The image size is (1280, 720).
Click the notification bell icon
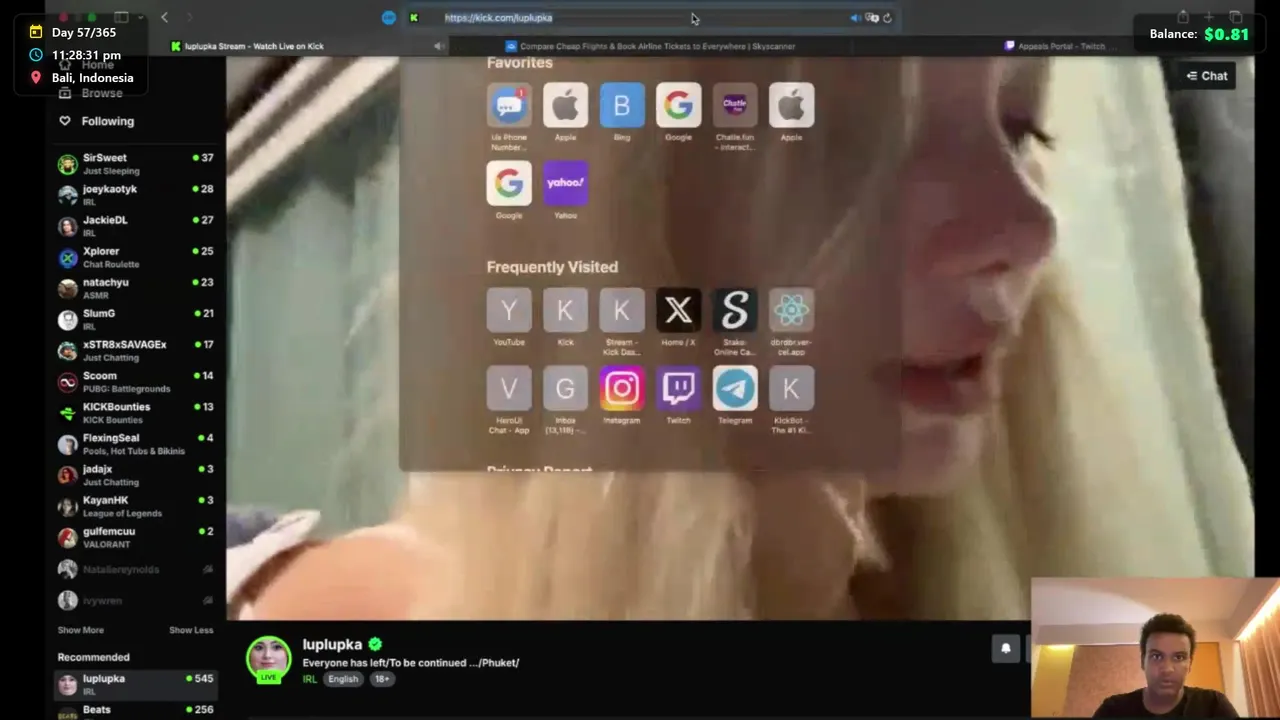coord(1006,649)
